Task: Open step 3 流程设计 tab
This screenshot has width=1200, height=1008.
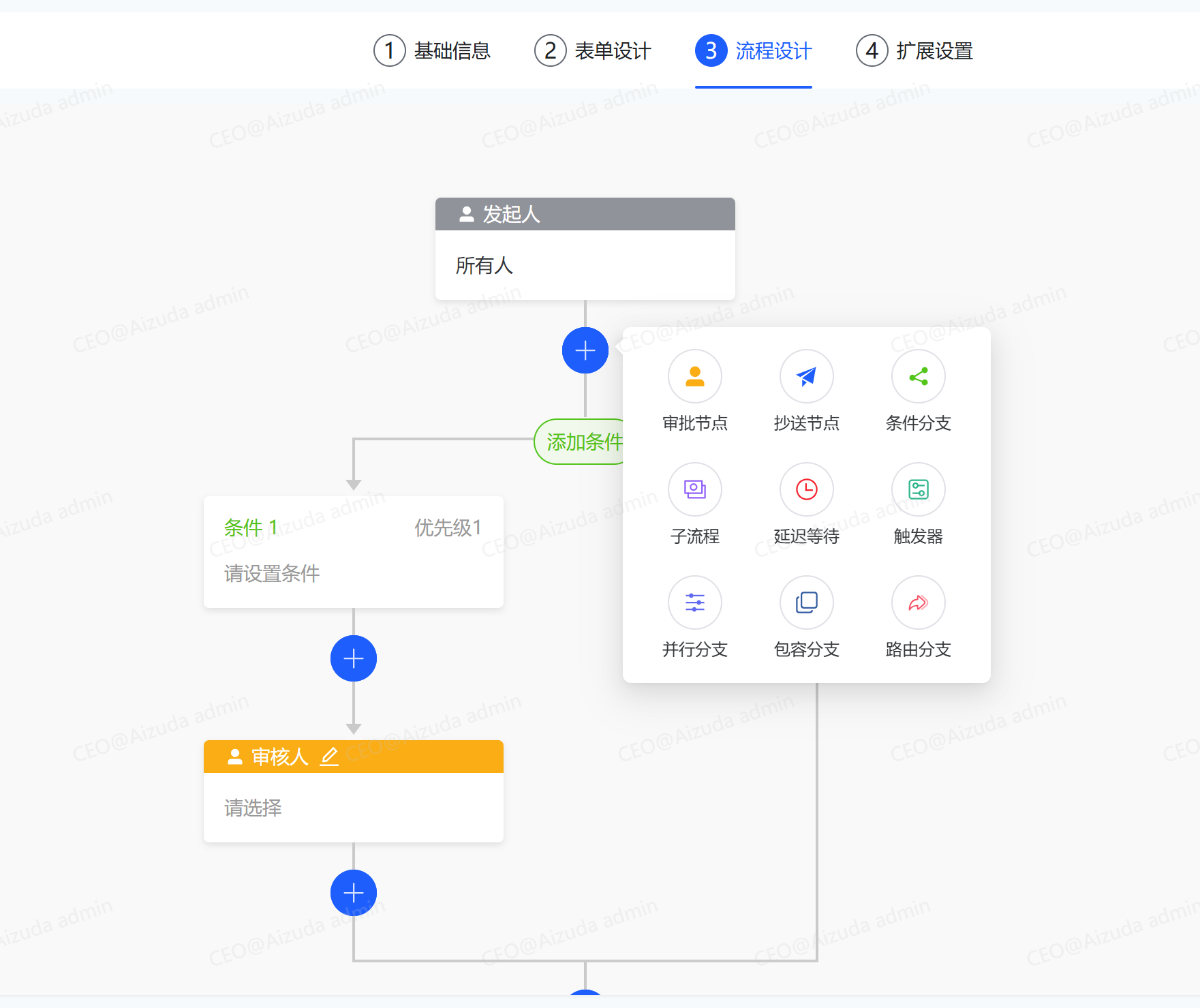Action: (x=754, y=50)
